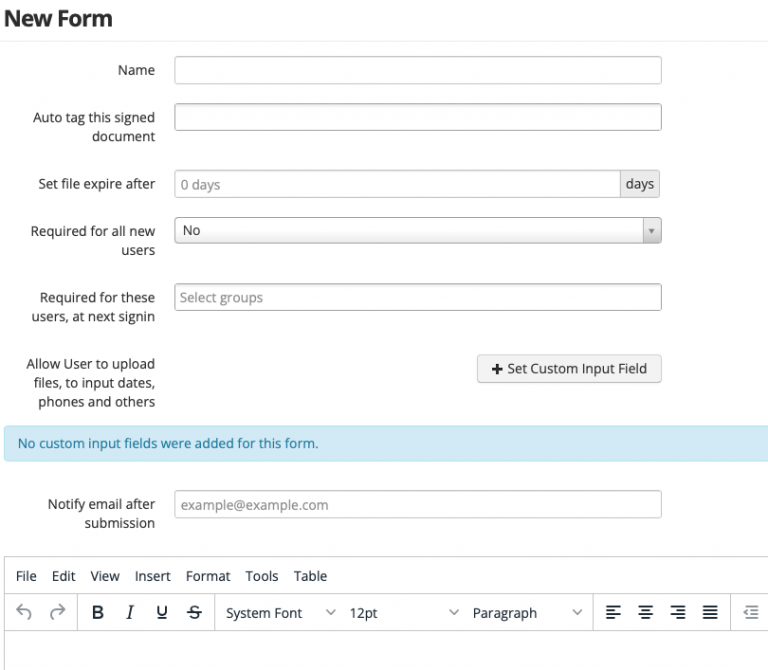Justify the text alignment
The image size is (768, 670).
click(x=709, y=613)
